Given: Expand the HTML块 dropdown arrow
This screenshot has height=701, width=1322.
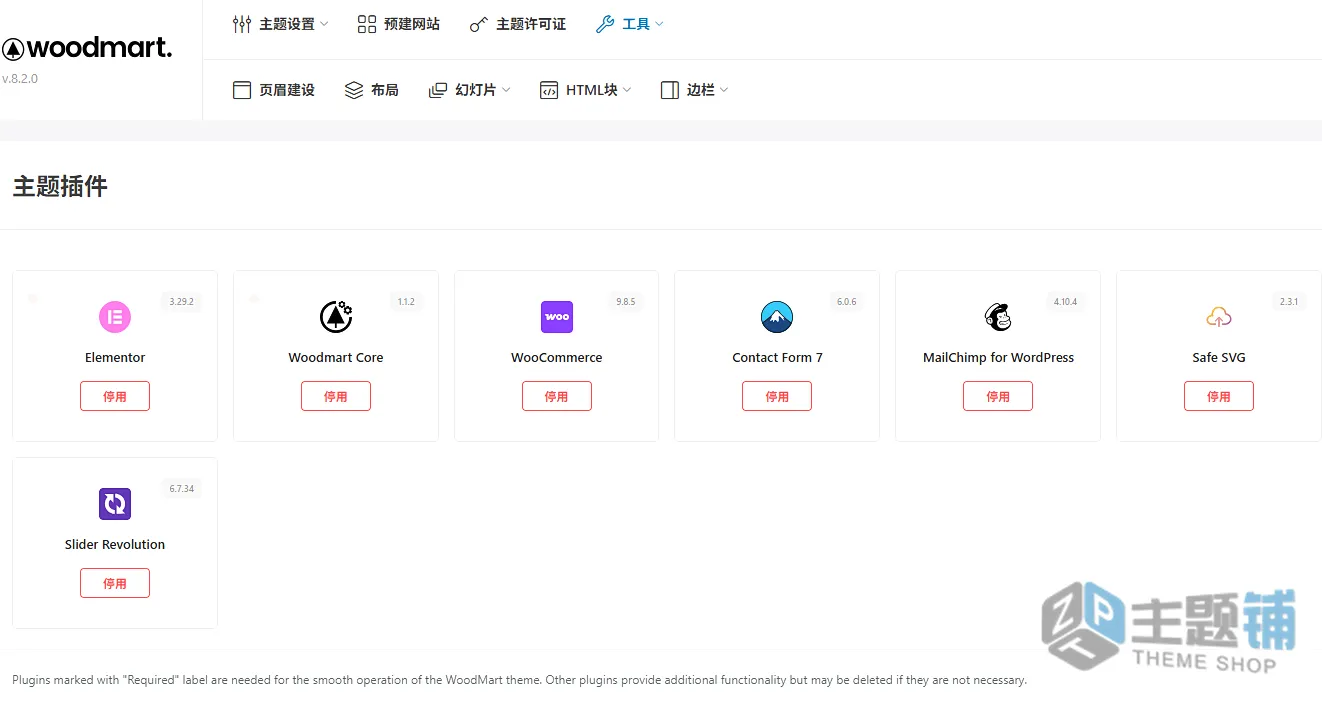Looking at the screenshot, I should tap(627, 90).
